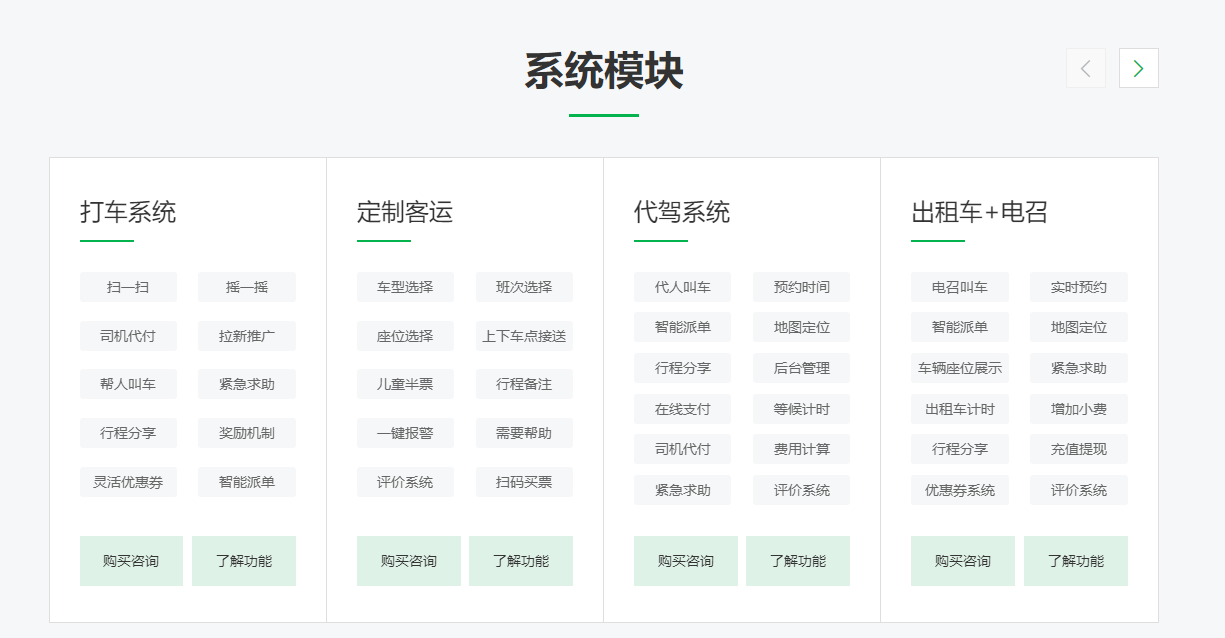This screenshot has width=1225, height=638.
Task: Click the right arrow to view next modules
Action: click(x=1138, y=68)
